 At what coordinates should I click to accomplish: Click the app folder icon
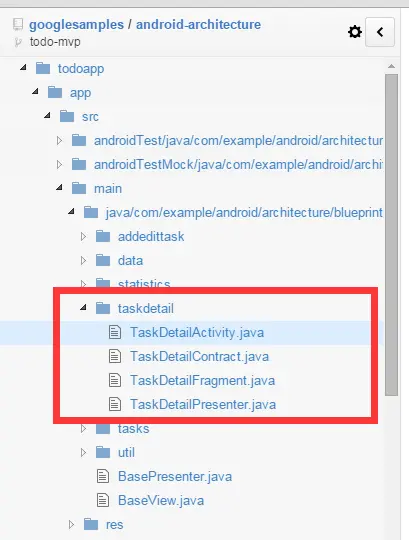coord(55,92)
